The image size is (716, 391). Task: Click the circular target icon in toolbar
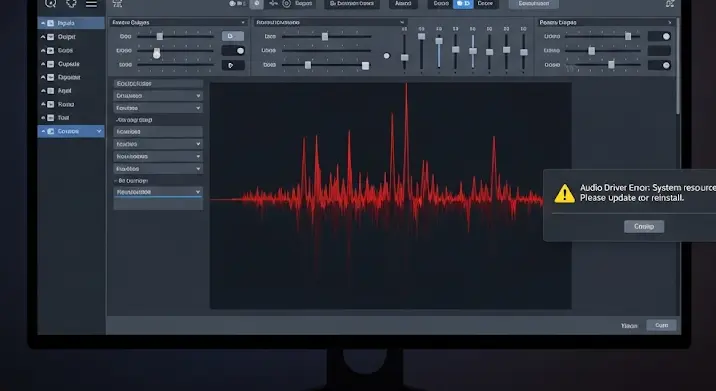[286, 3]
